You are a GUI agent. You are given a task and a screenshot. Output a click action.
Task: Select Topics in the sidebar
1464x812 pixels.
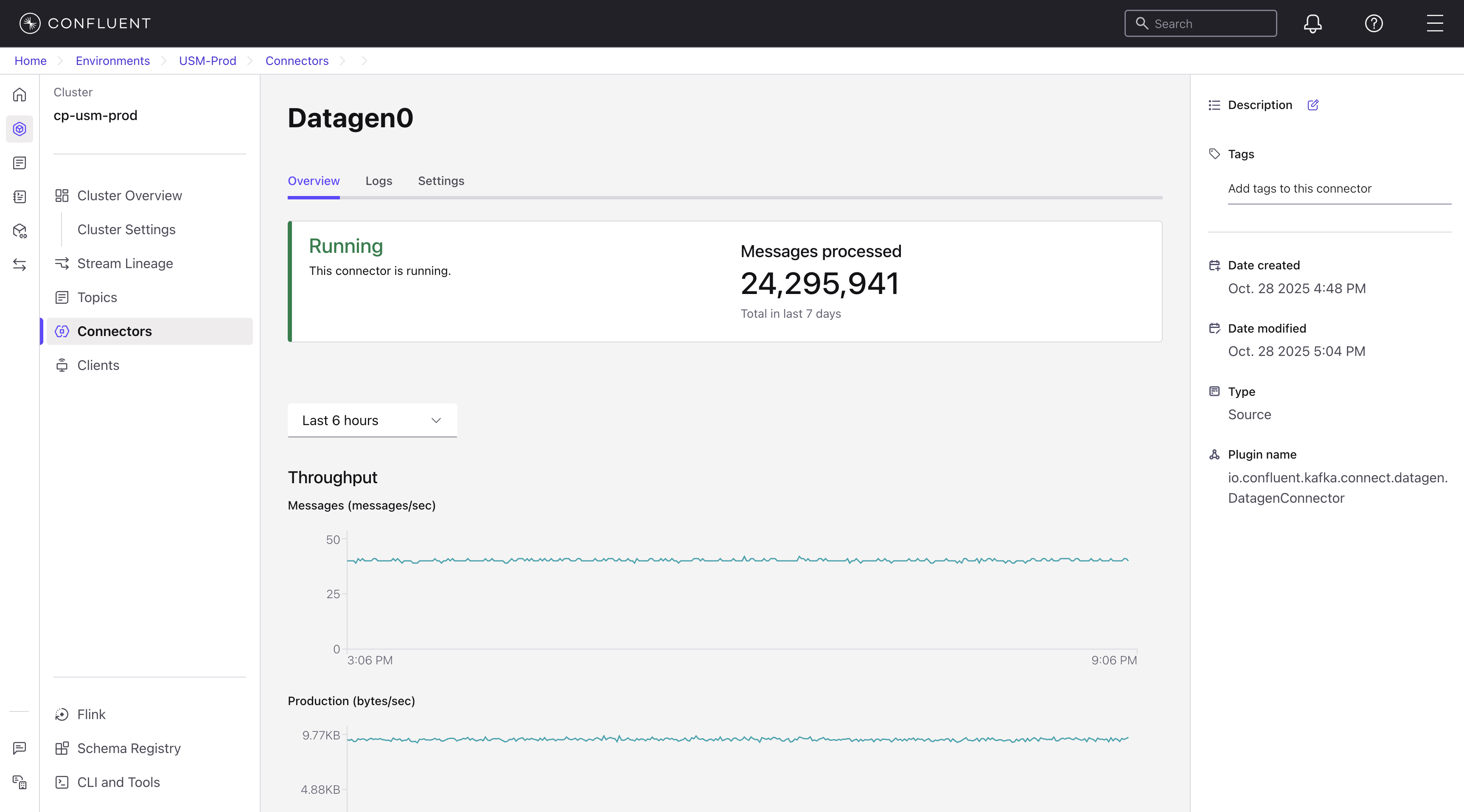97,297
